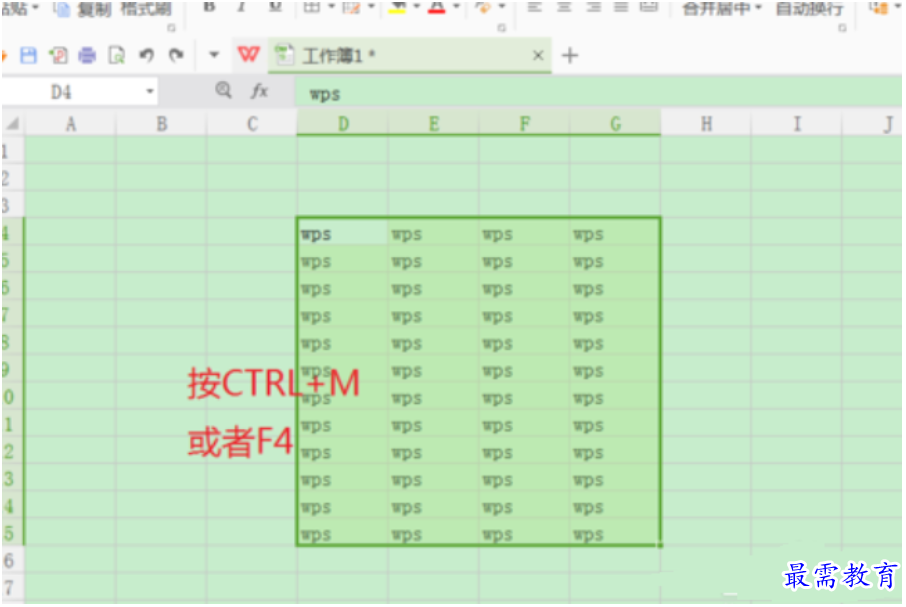Expand the 合并居中 merge dropdown arrow

(758, 8)
